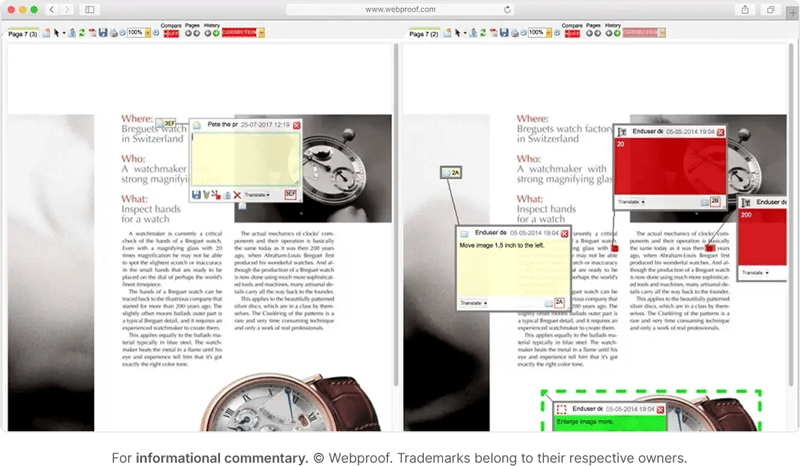This screenshot has height=466, width=800.
Task: Click the left panel vertical scrollbar
Action: point(396,214)
